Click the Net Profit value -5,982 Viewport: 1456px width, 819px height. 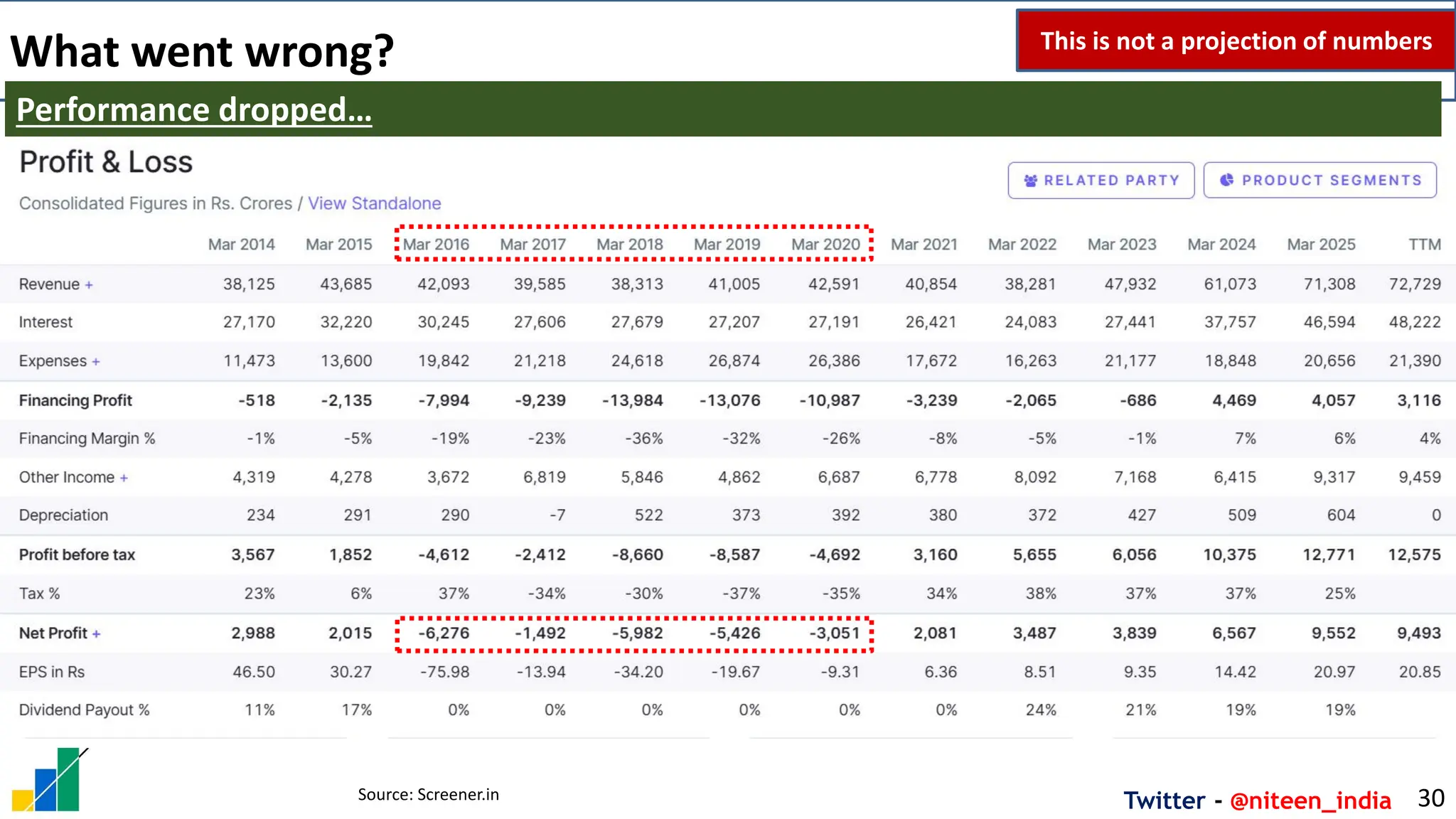(637, 633)
